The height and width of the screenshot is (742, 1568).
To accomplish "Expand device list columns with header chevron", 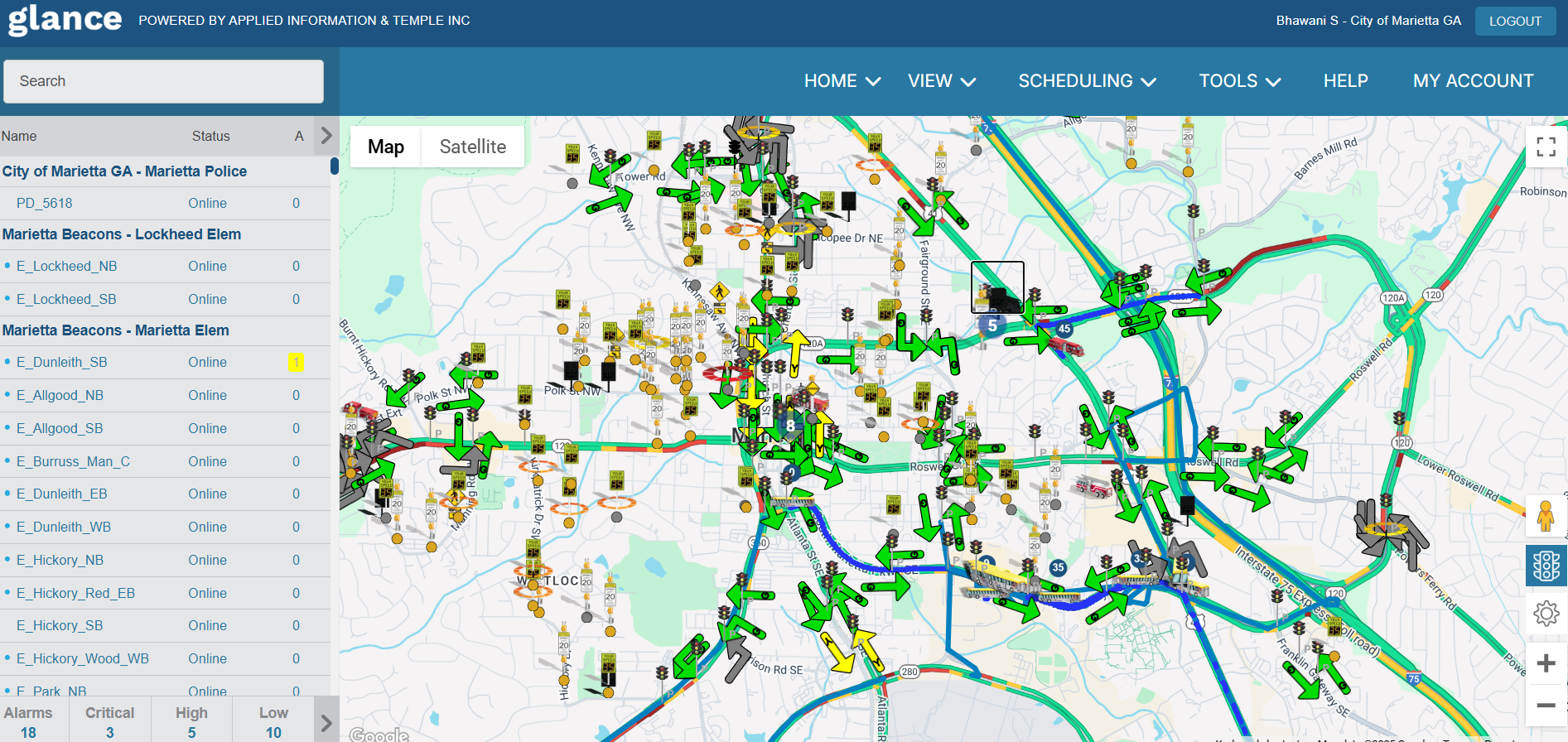I will click(326, 136).
